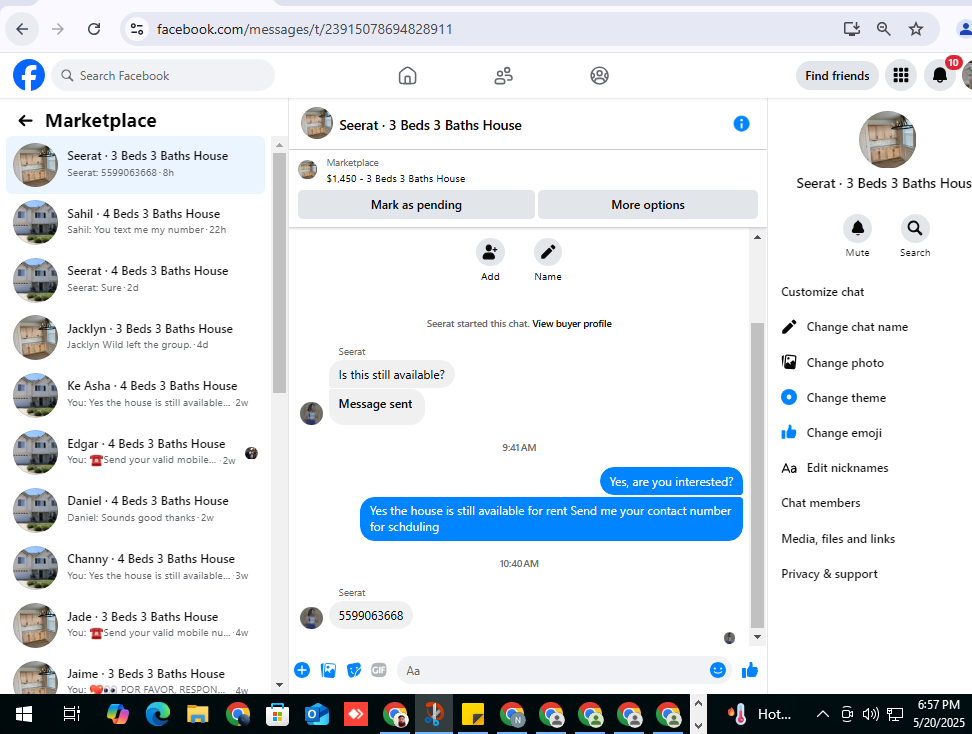
Task: Open Groups icon in top navigation
Action: coord(599,76)
